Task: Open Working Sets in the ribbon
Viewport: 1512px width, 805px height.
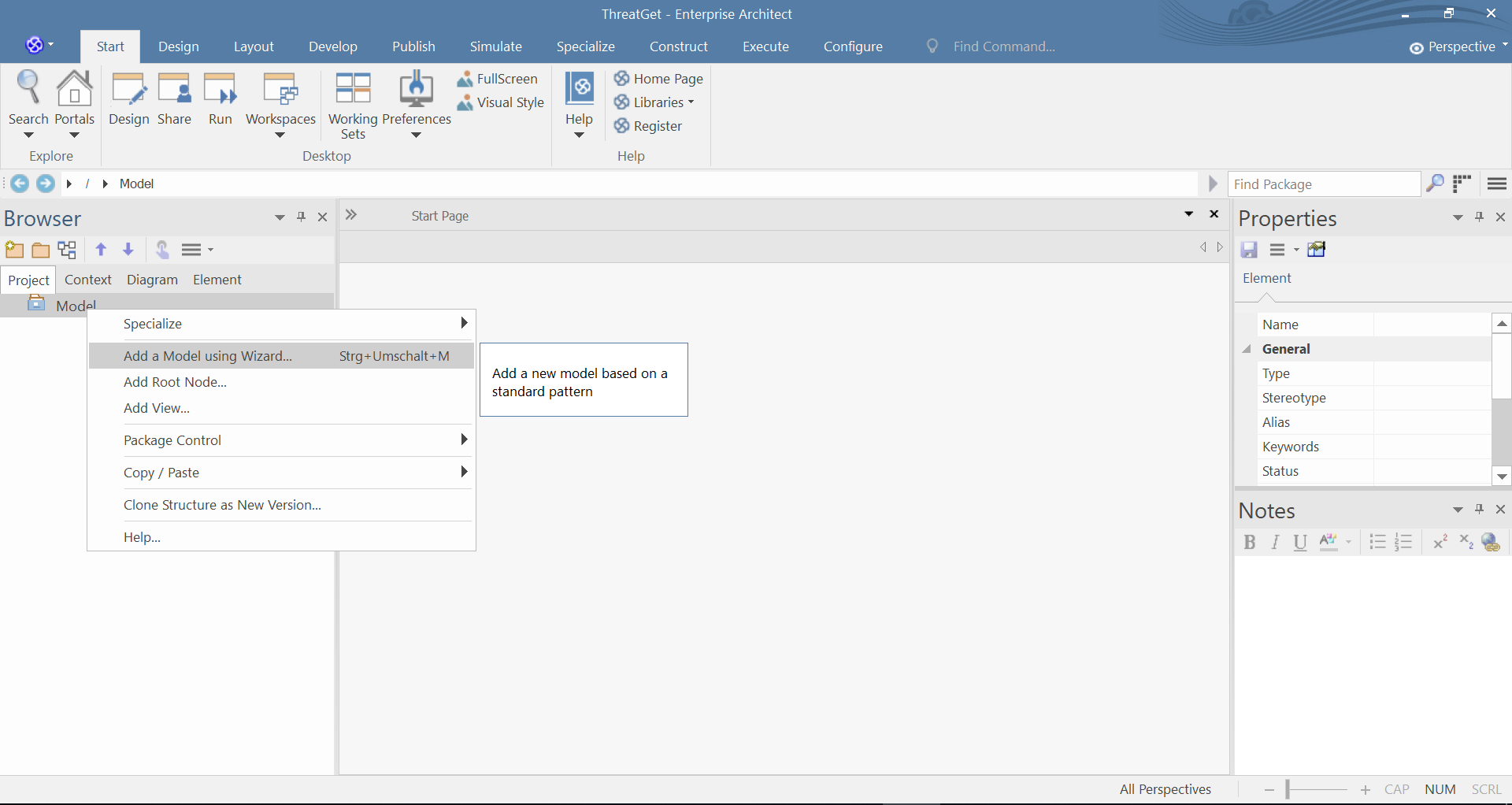Action: tap(353, 106)
